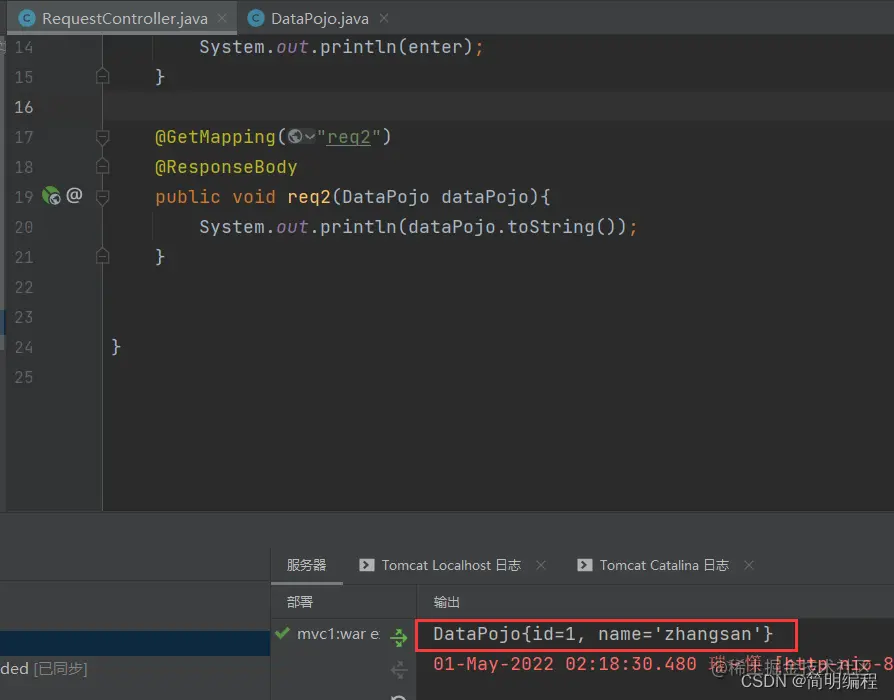Click line number 20 in the gutter

tap(23, 227)
